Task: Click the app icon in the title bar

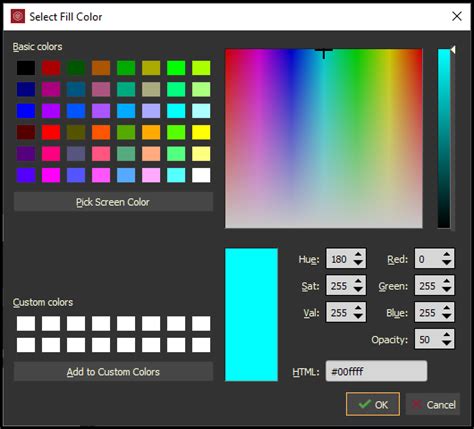Action: pos(18,16)
